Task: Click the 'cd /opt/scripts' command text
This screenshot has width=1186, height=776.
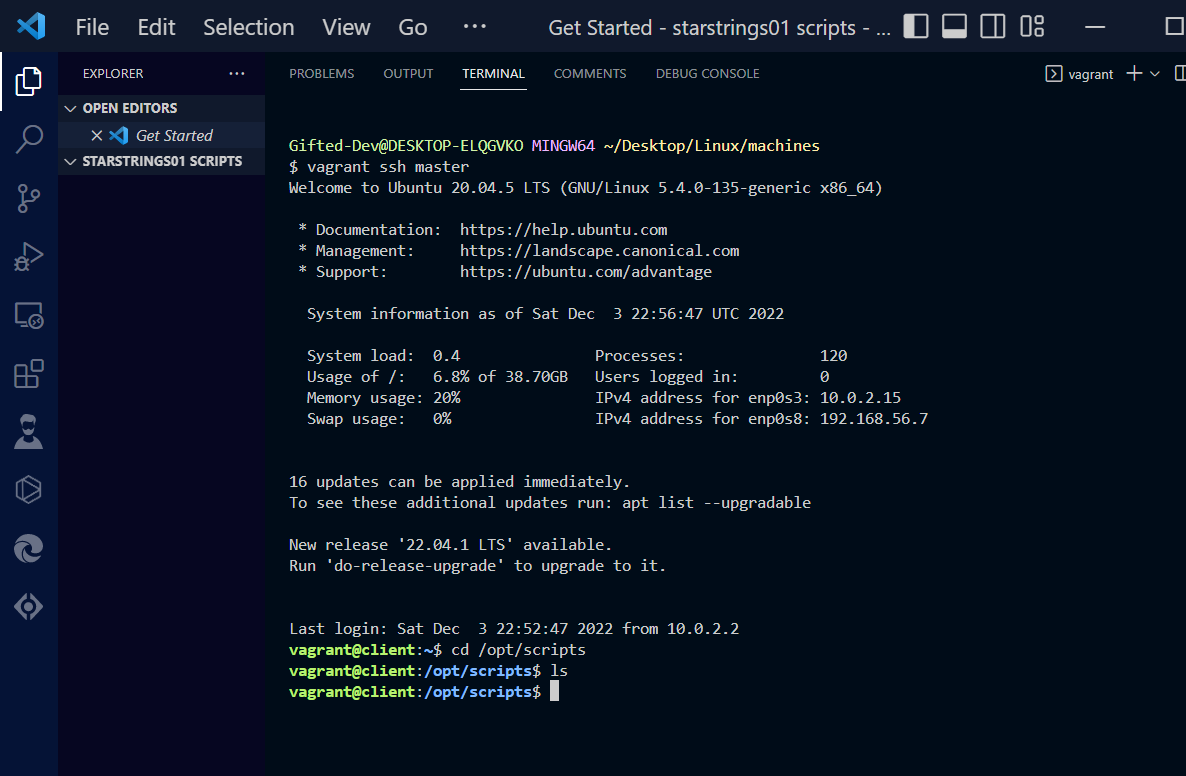Action: 519,650
